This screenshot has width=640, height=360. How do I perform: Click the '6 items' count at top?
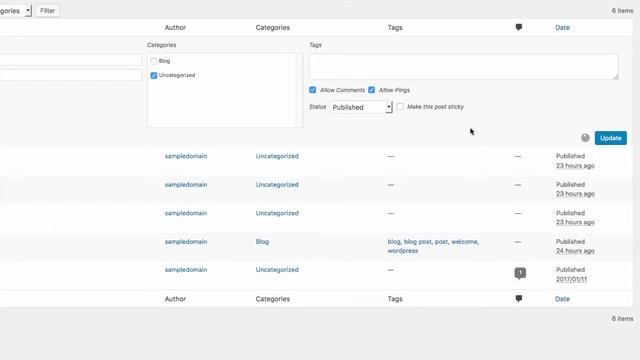622,11
